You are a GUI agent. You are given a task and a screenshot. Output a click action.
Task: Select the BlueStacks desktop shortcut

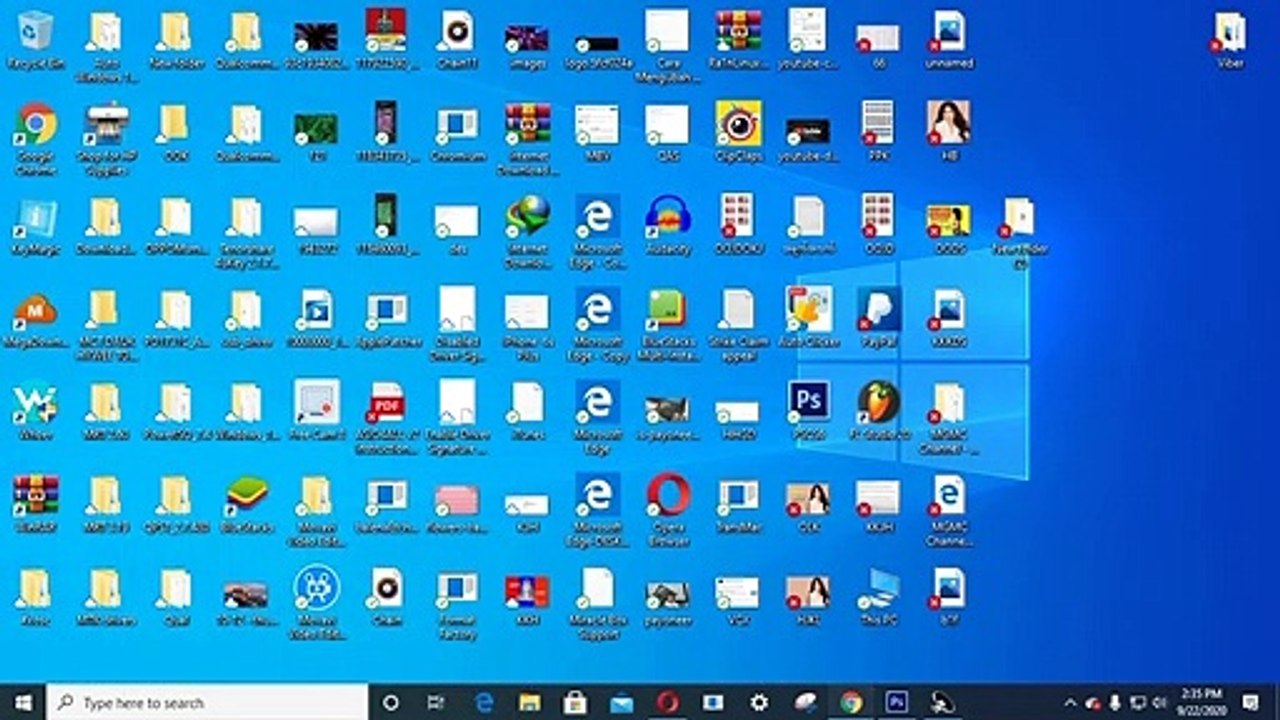246,503
